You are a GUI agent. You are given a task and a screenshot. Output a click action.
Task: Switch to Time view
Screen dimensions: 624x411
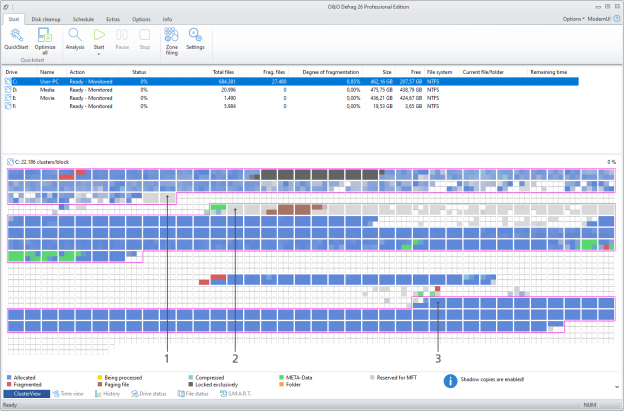pyautogui.click(x=68, y=393)
